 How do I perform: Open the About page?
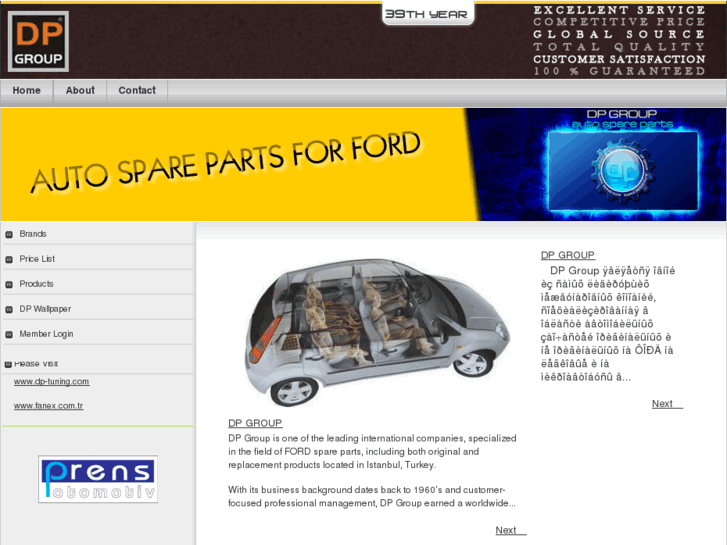pyautogui.click(x=80, y=90)
